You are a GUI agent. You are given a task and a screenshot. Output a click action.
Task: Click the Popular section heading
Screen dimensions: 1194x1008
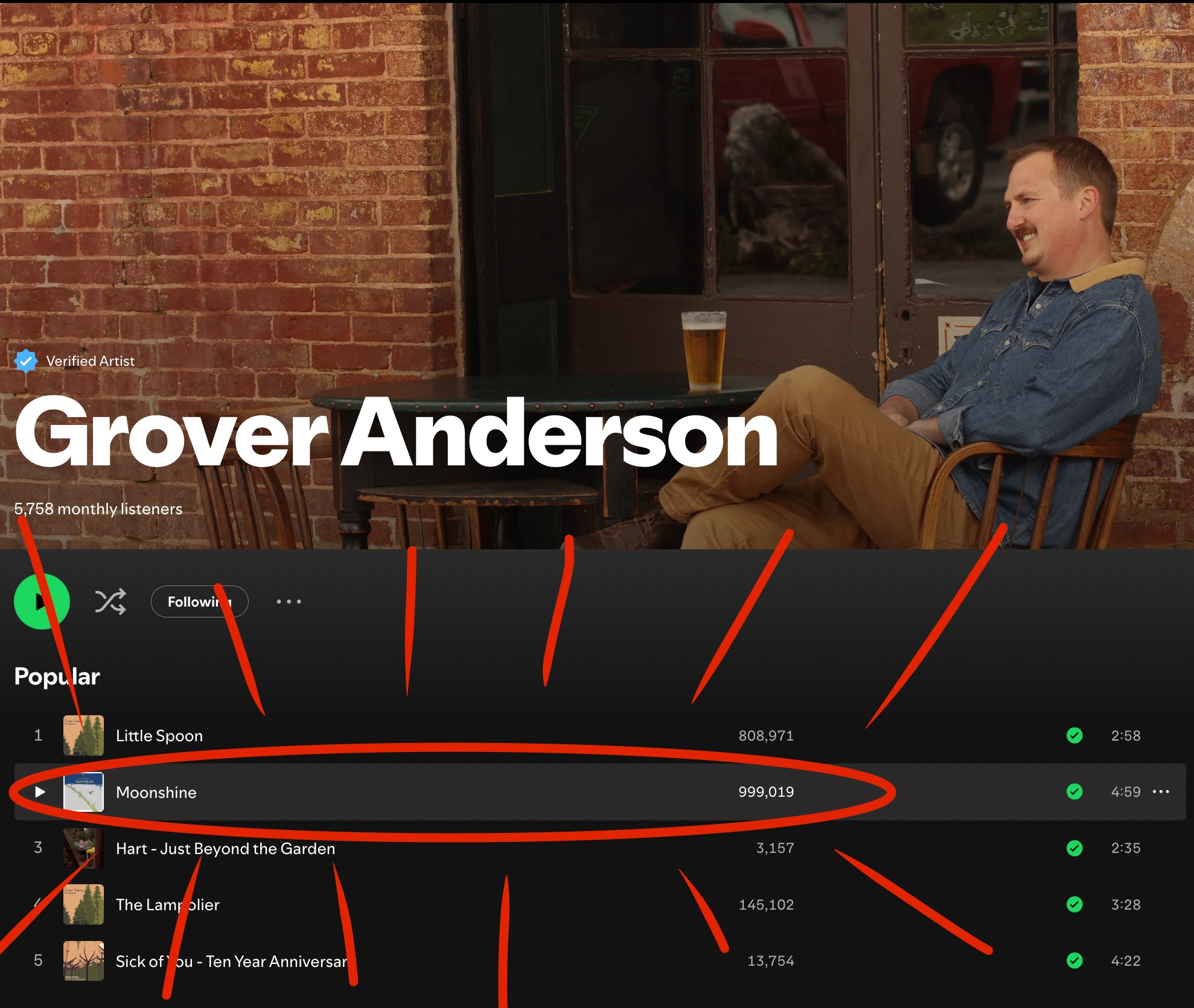point(57,677)
